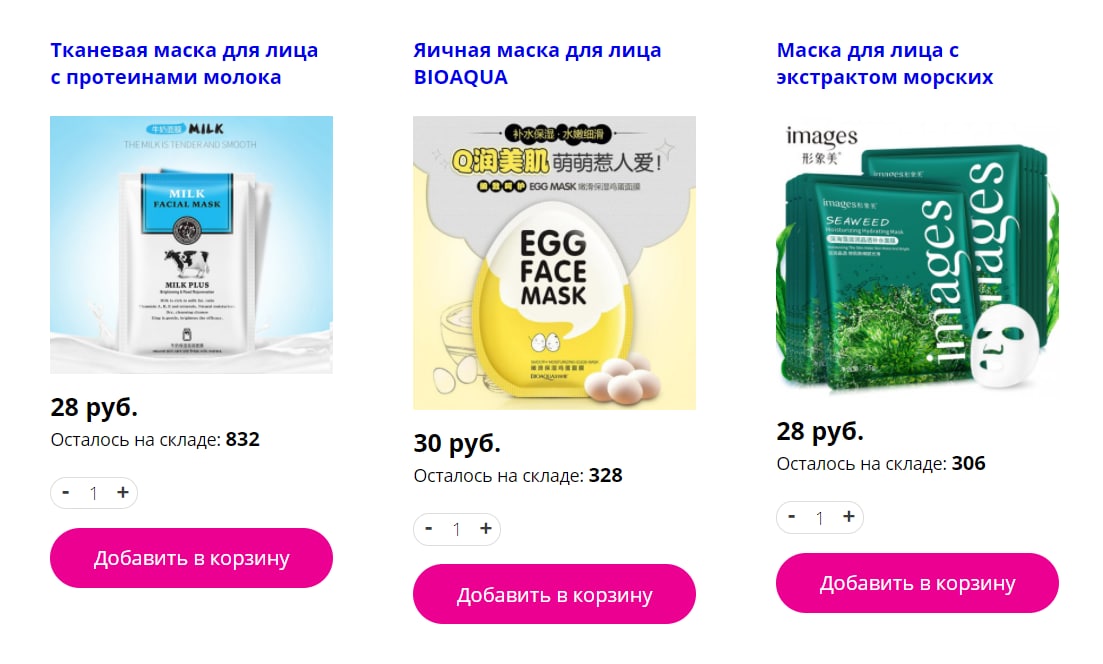
Task: Raise quantity of the seaweed extract mask
Action: coord(848,517)
